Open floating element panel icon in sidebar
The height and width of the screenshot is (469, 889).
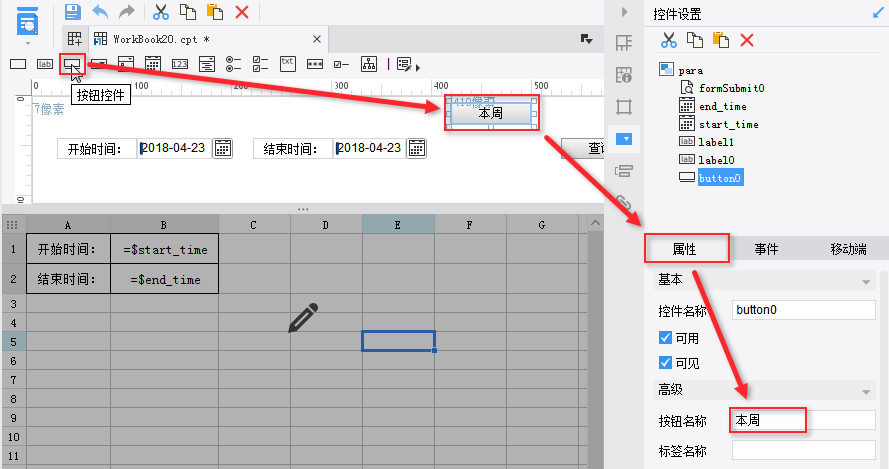pos(624,107)
